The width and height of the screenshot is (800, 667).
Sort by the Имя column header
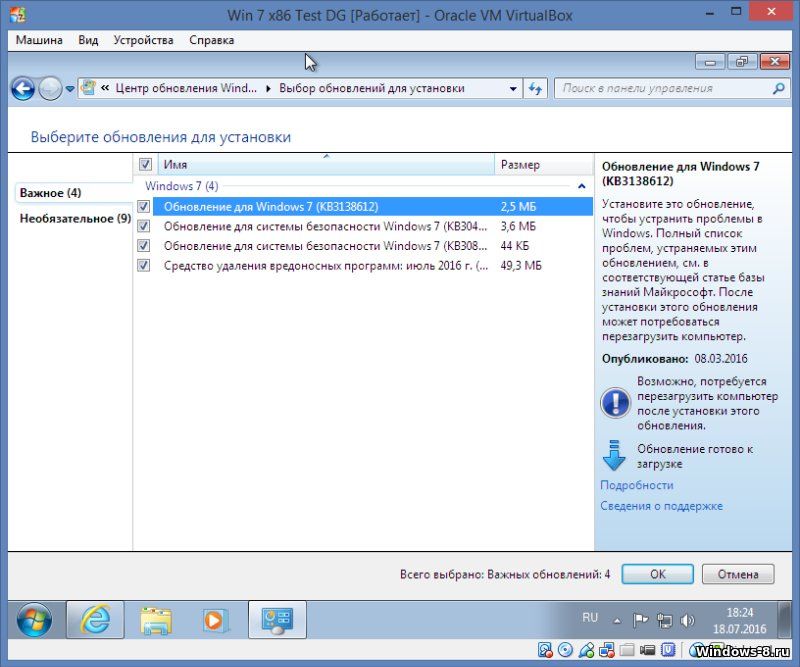(x=327, y=164)
